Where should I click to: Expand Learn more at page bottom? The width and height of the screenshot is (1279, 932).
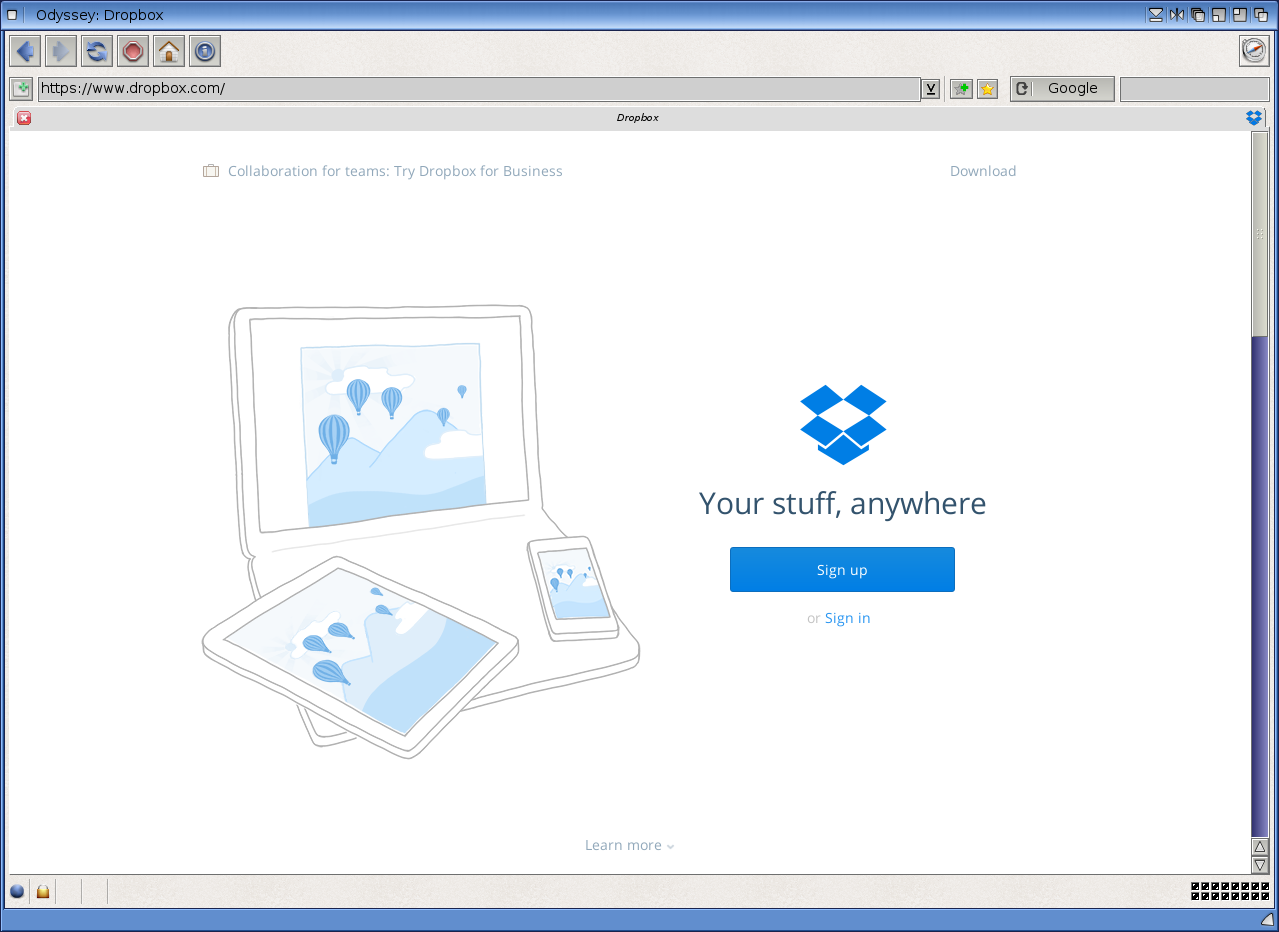(x=629, y=845)
